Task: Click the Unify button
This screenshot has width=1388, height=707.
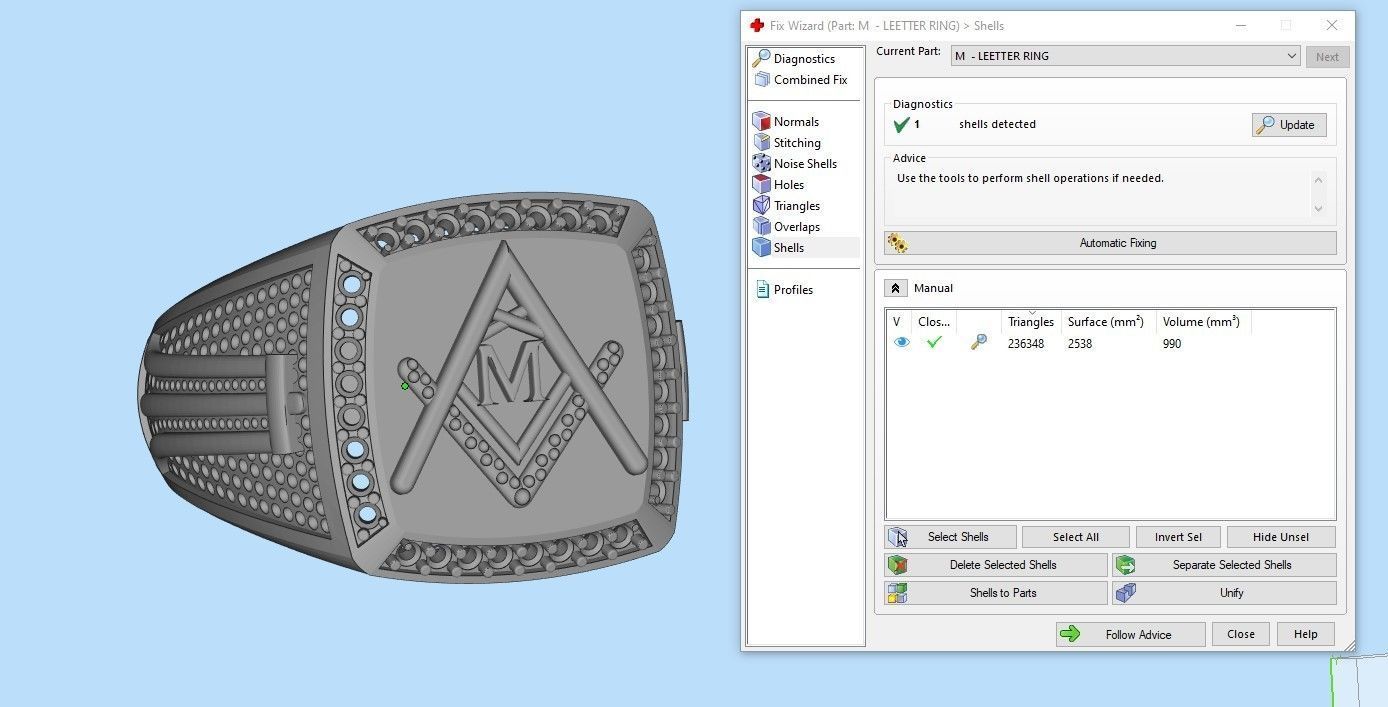Action: click(x=1224, y=593)
